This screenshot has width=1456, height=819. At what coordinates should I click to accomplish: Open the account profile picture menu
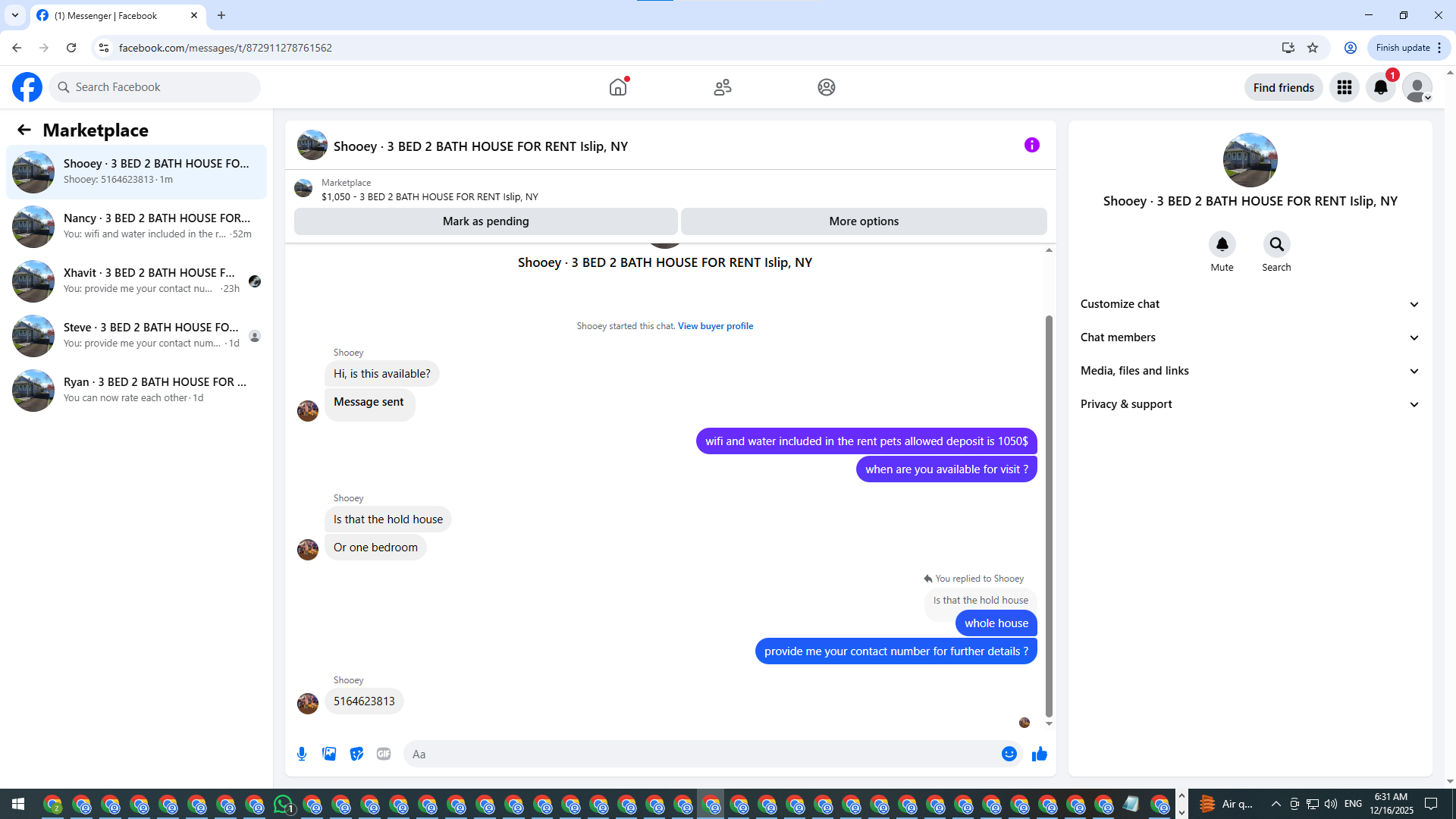pyautogui.click(x=1417, y=87)
